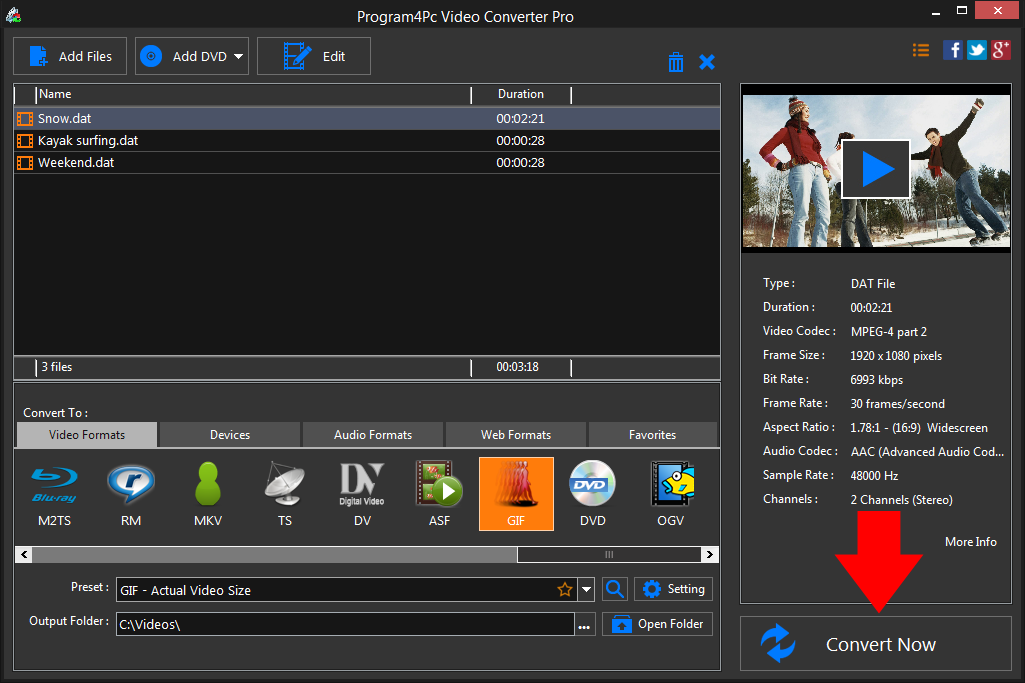Click the Twitter share icon

[976, 50]
